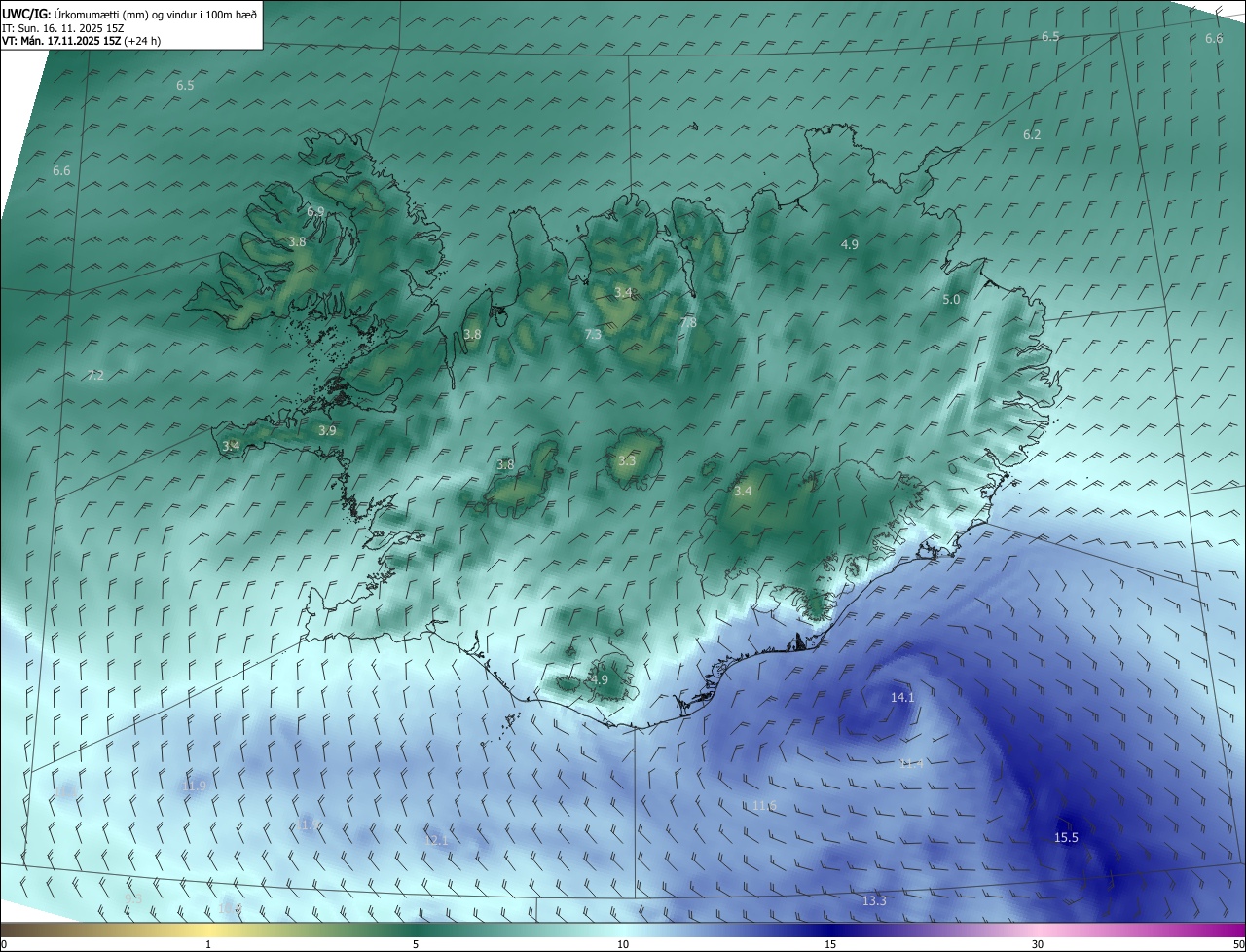Click the 3.4 value on Vatnajökull glacier
Screen dimensions: 1246x952
pyautogui.click(x=743, y=492)
